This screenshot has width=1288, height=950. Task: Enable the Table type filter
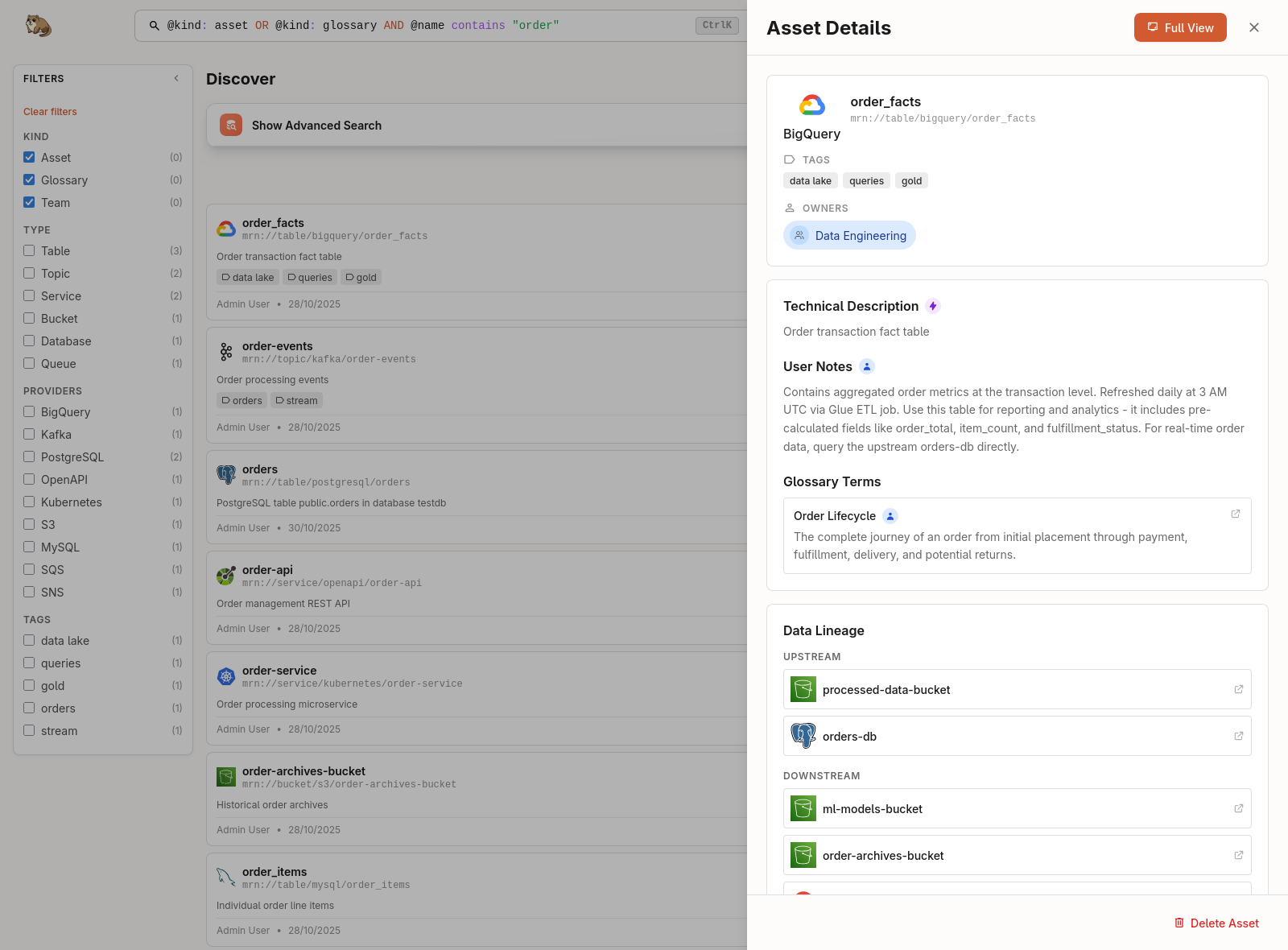pyautogui.click(x=30, y=250)
